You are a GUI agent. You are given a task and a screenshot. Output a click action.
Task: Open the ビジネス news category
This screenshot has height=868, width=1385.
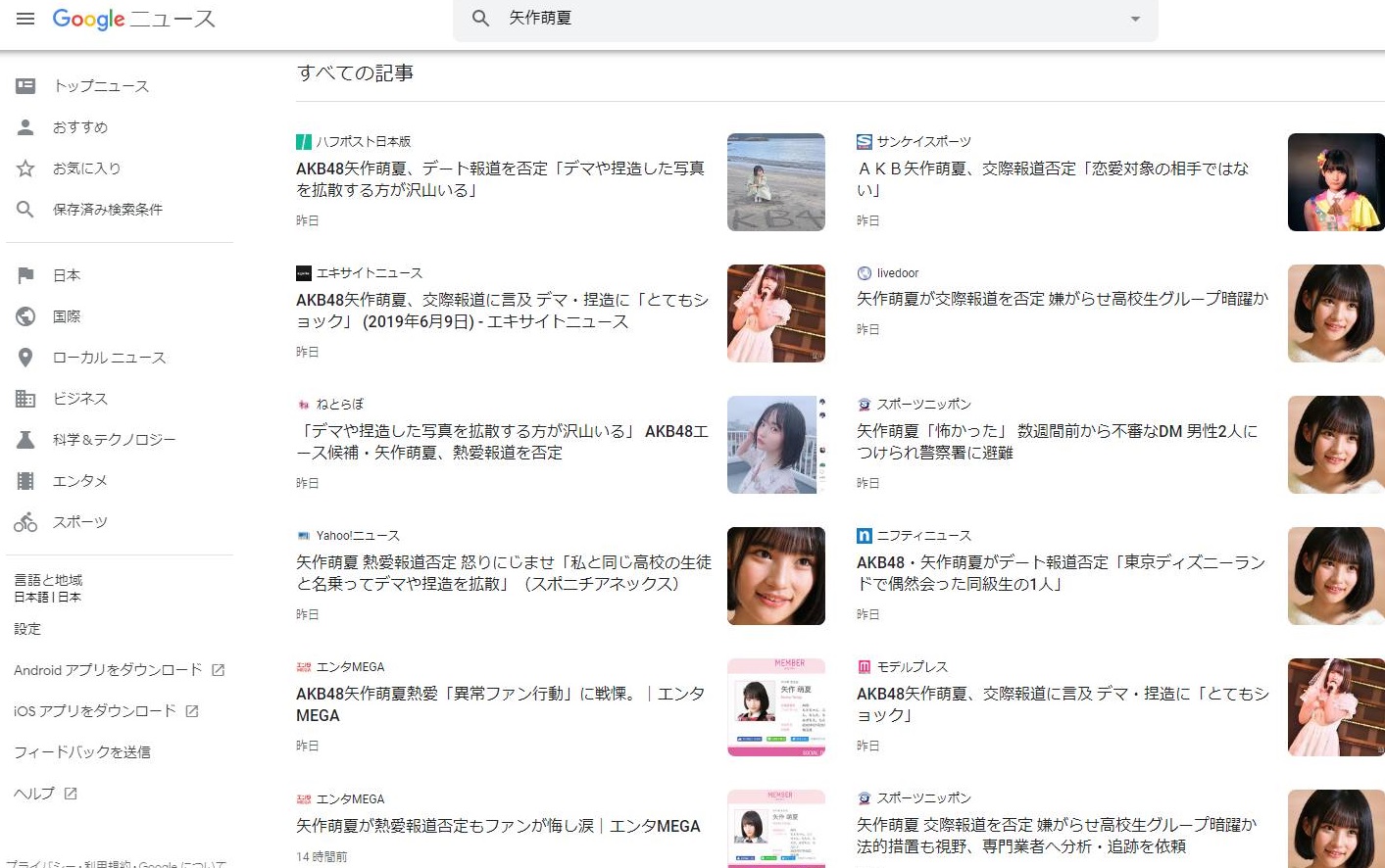pos(80,399)
